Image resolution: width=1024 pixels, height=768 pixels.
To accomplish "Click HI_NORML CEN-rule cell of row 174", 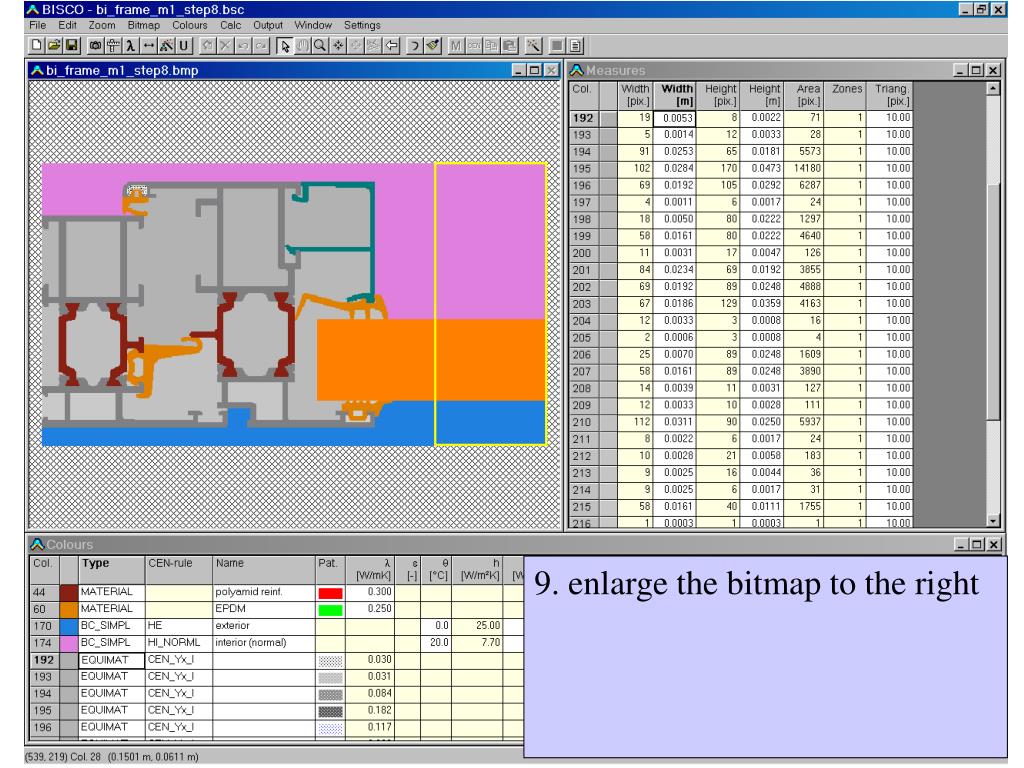I will tap(178, 643).
